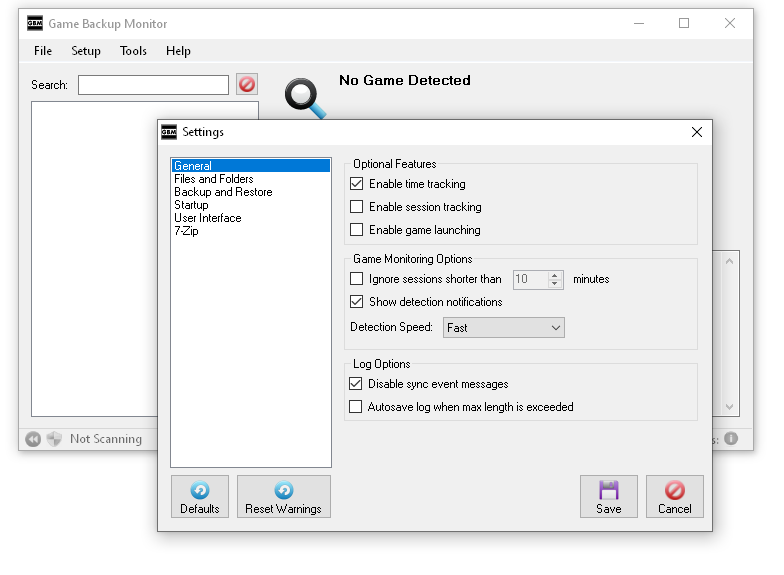Select General in settings category list
This screenshot has height=575, width=784.
[250, 166]
